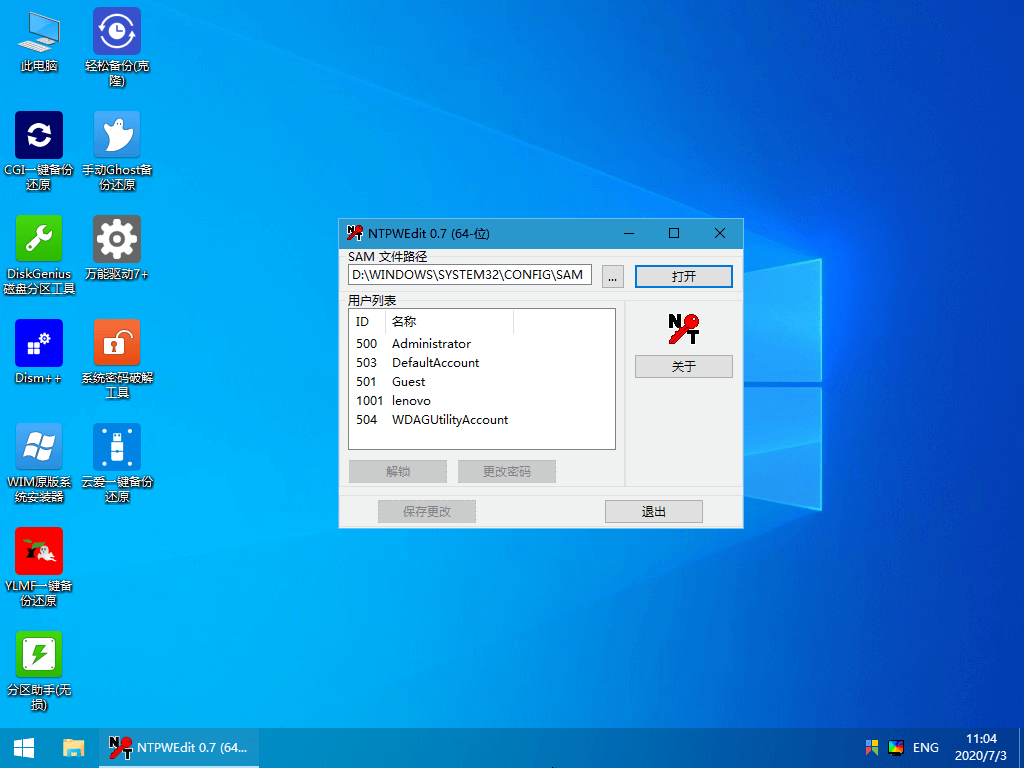Launch the universal driver 7+ gear icon
The height and width of the screenshot is (768, 1024).
point(117,240)
